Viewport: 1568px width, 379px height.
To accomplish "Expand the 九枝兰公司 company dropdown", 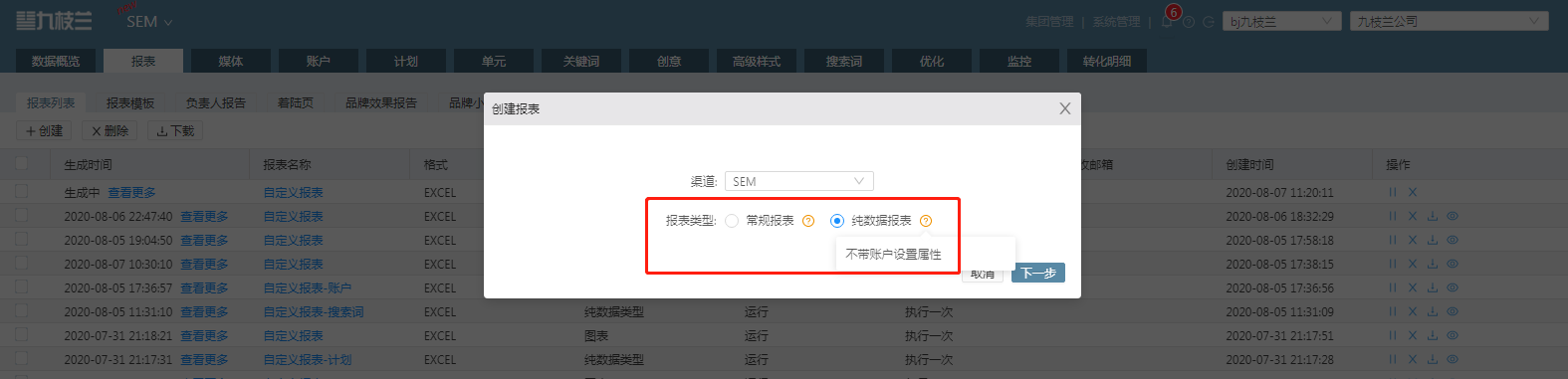I will click(x=1450, y=21).
